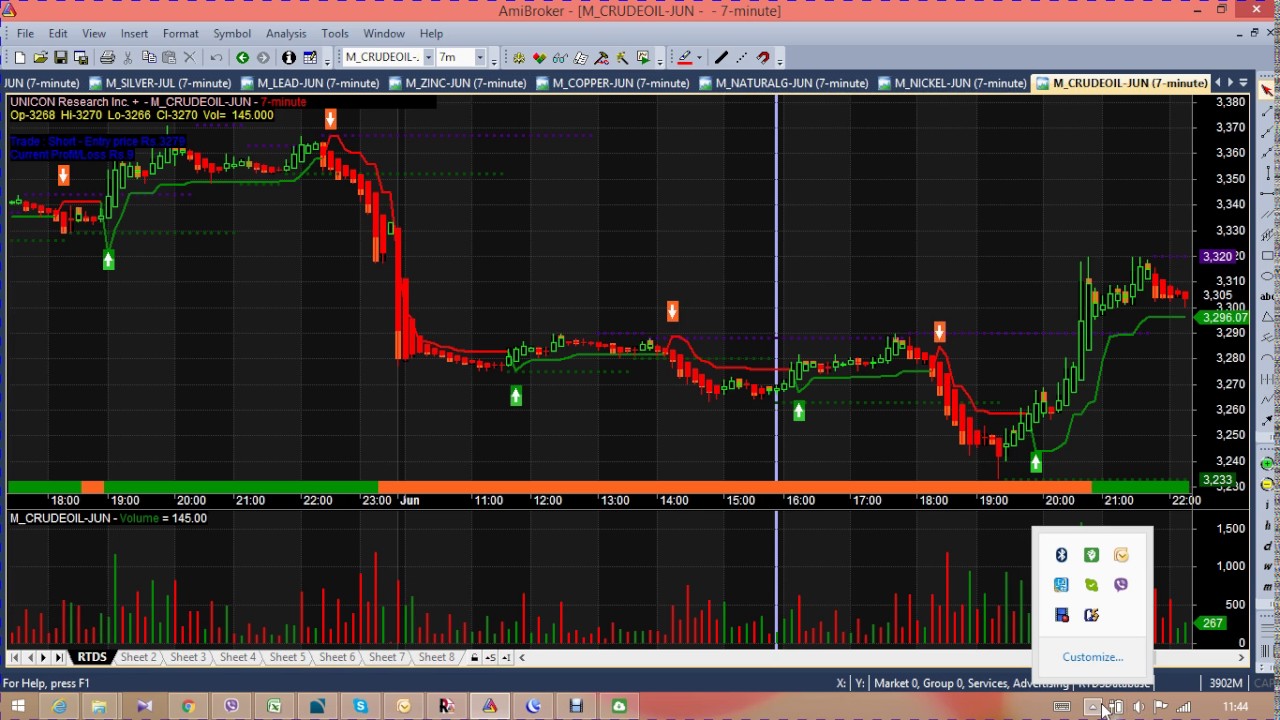Screen dimensions: 1280x720
Task: Switch to M_ZINC-JUN chart tab
Action: [458, 83]
